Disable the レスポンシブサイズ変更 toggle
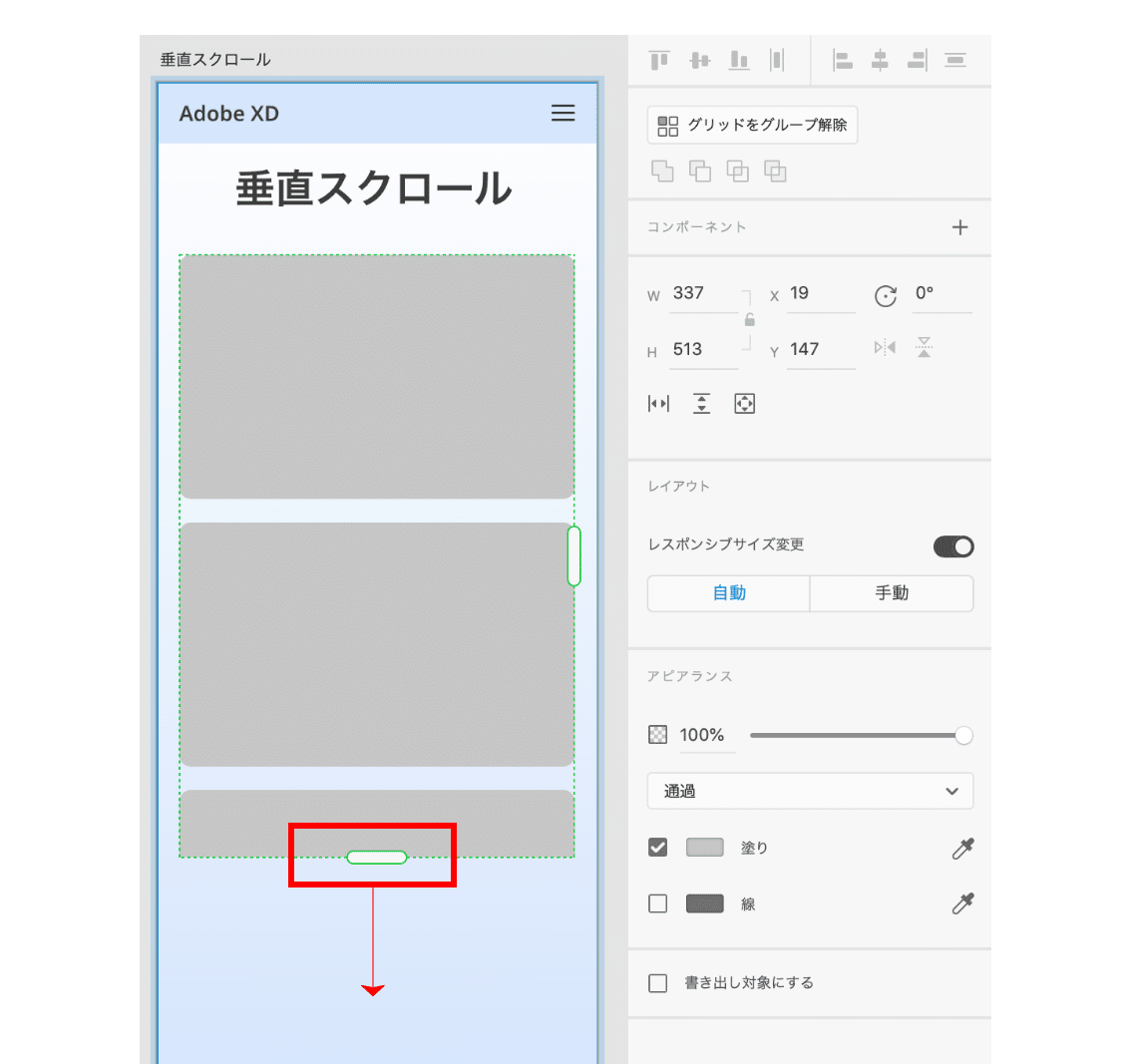1131x1064 pixels. [x=953, y=546]
